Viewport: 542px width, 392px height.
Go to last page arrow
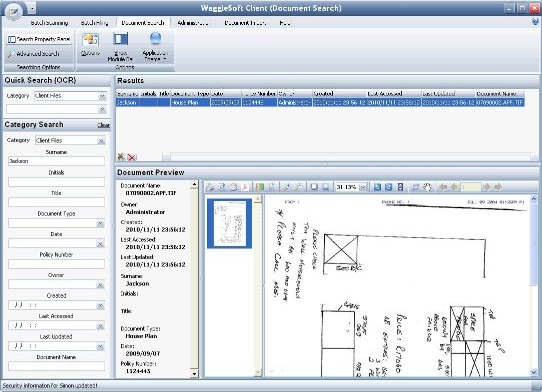(x=498, y=187)
